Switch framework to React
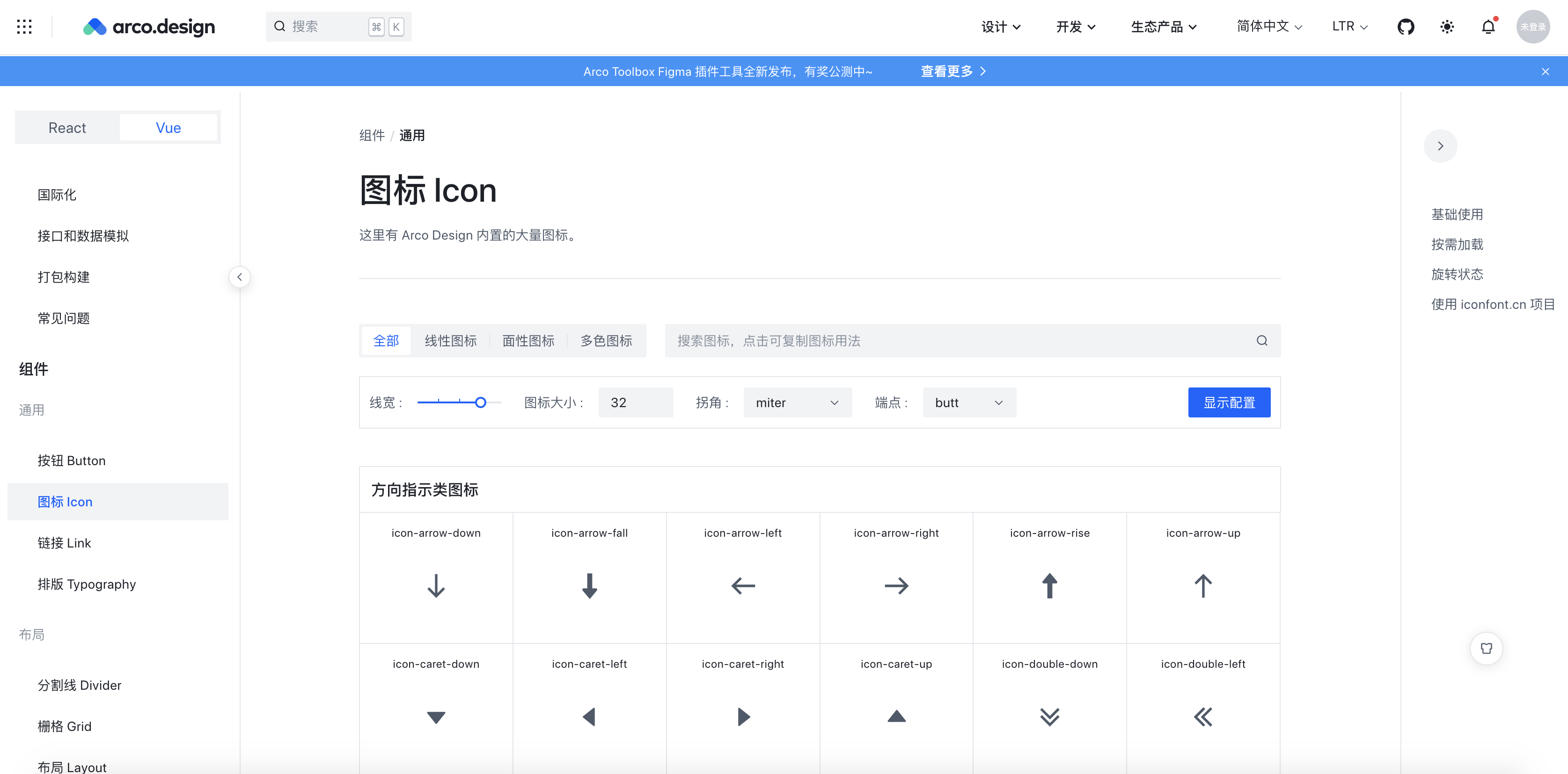Screen dimensions: 1568x774 pyautogui.click(x=67, y=128)
